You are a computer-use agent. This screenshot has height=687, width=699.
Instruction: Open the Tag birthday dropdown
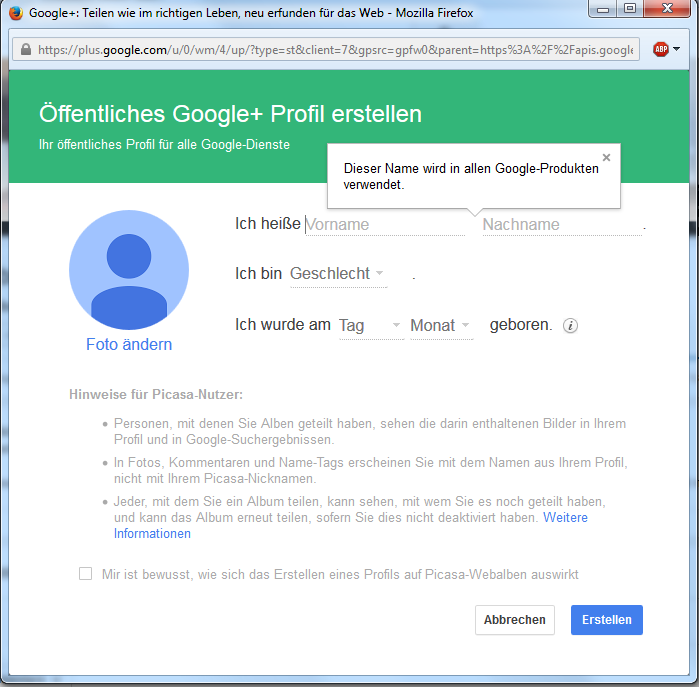pyautogui.click(x=371, y=326)
